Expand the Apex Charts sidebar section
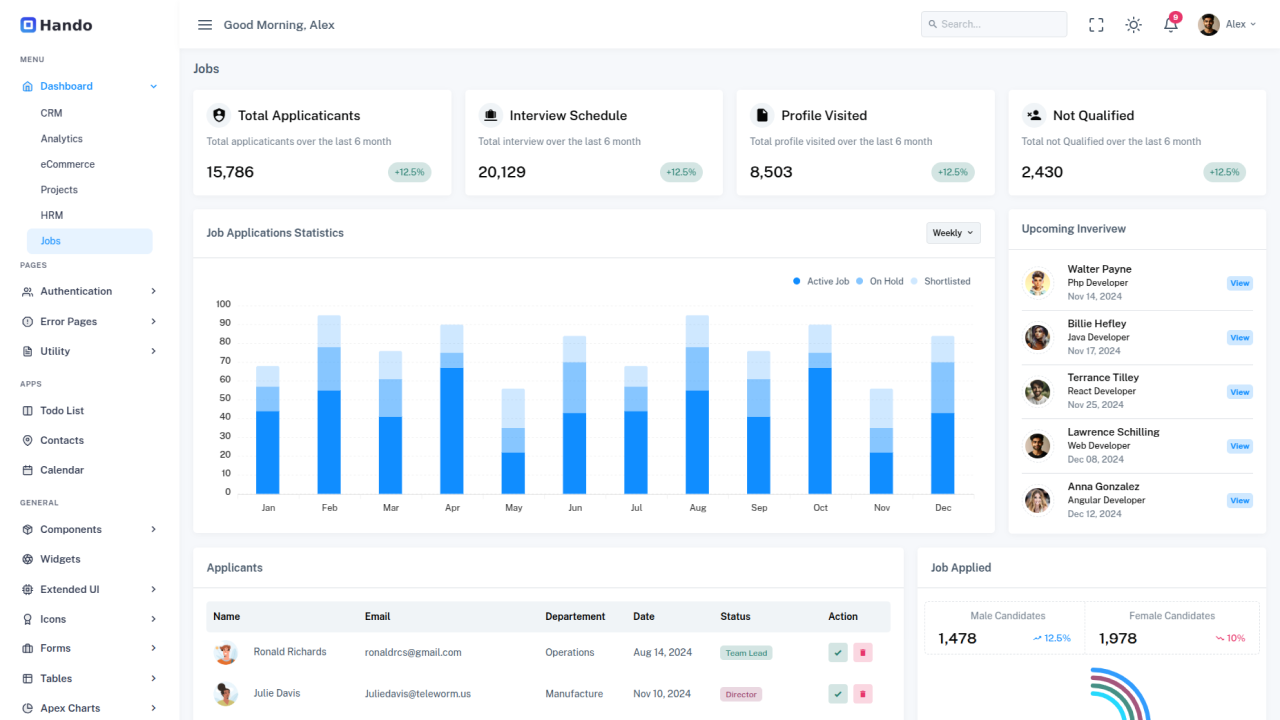 click(69, 707)
